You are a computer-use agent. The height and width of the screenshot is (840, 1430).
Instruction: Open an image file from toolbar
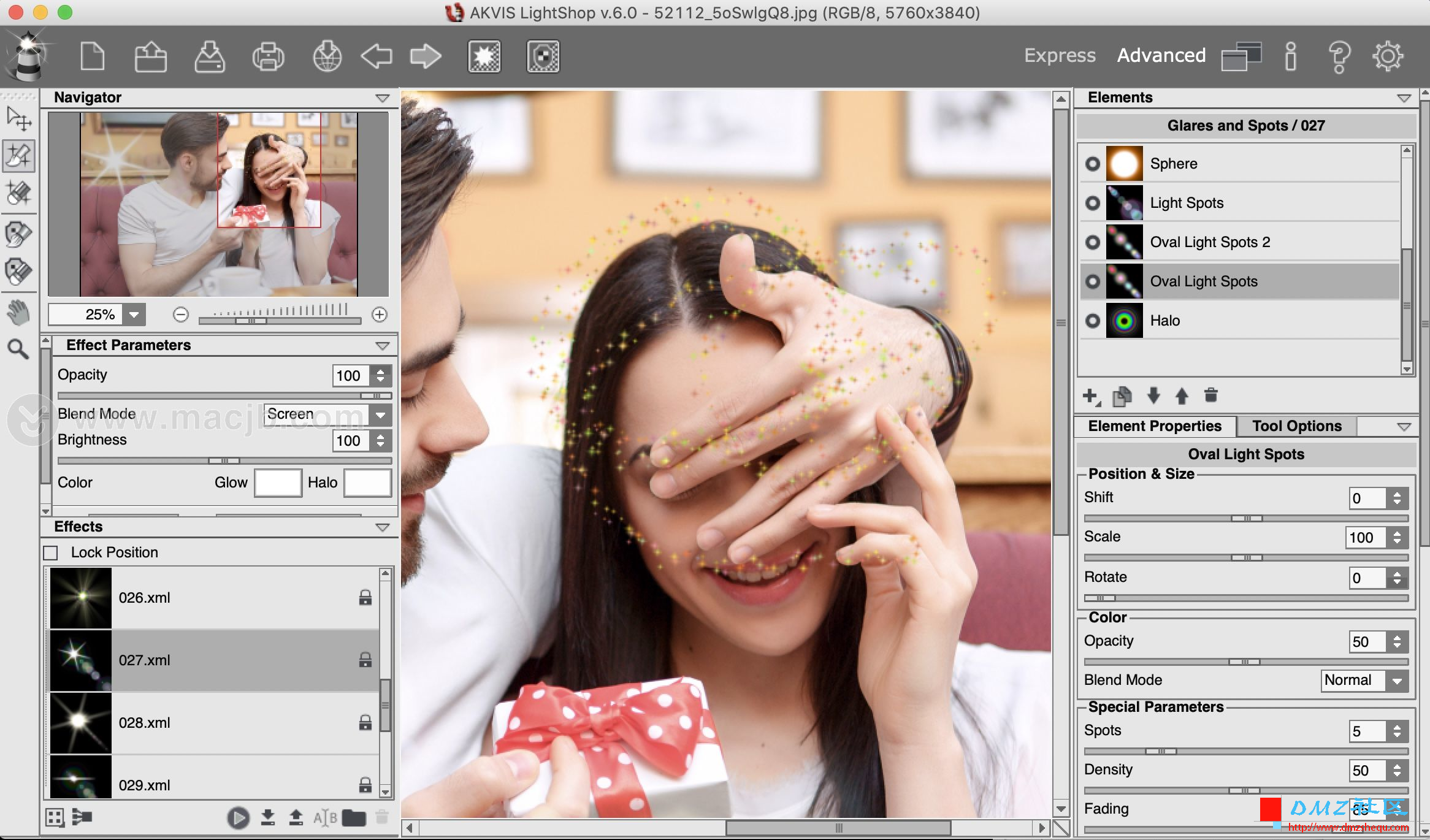150,57
